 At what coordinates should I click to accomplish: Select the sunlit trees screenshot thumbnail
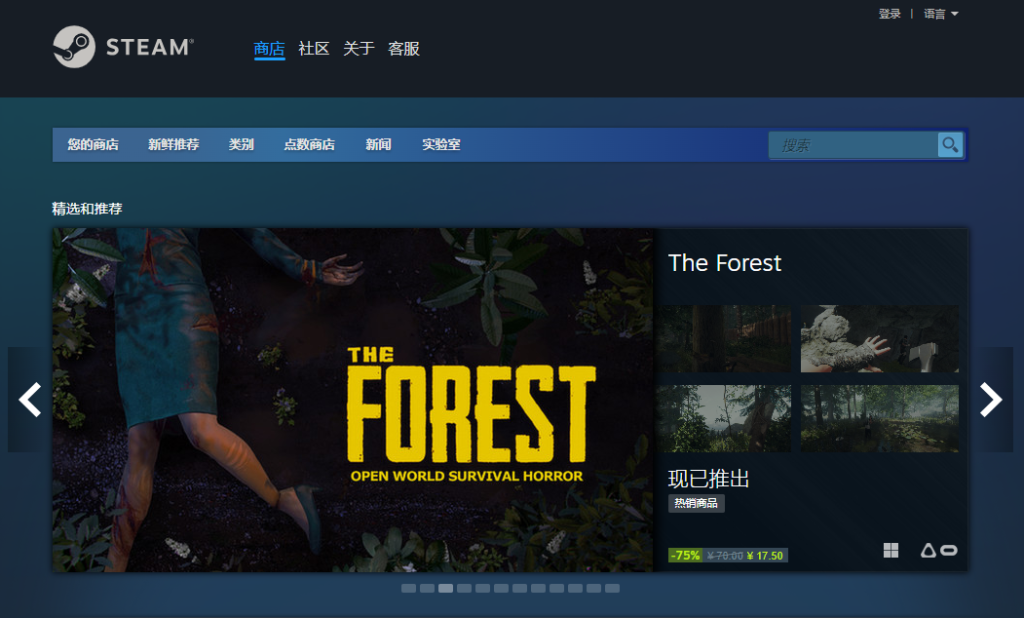(725, 418)
